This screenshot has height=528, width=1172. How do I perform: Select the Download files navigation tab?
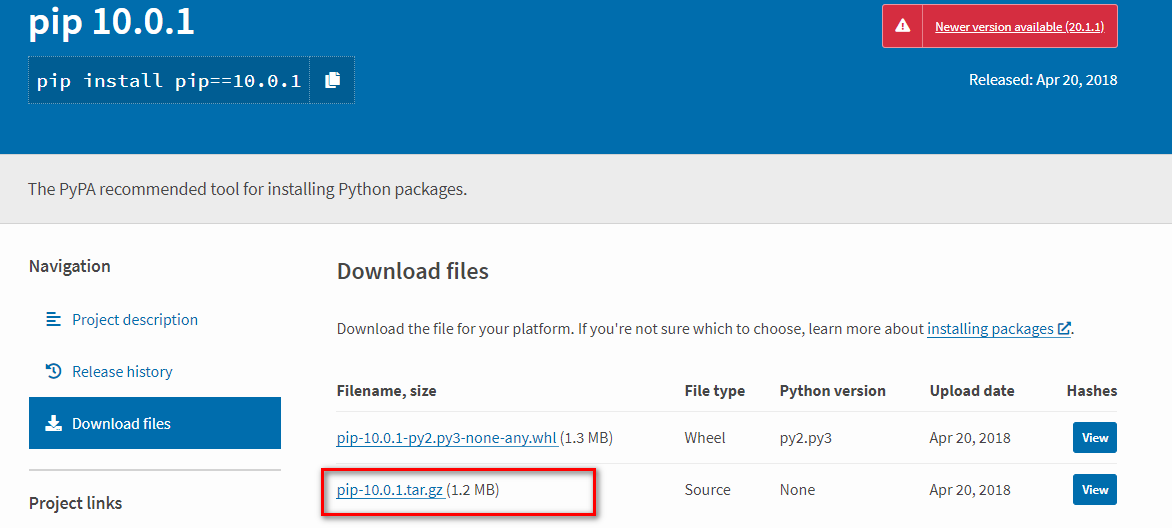pyautogui.click(x=155, y=423)
